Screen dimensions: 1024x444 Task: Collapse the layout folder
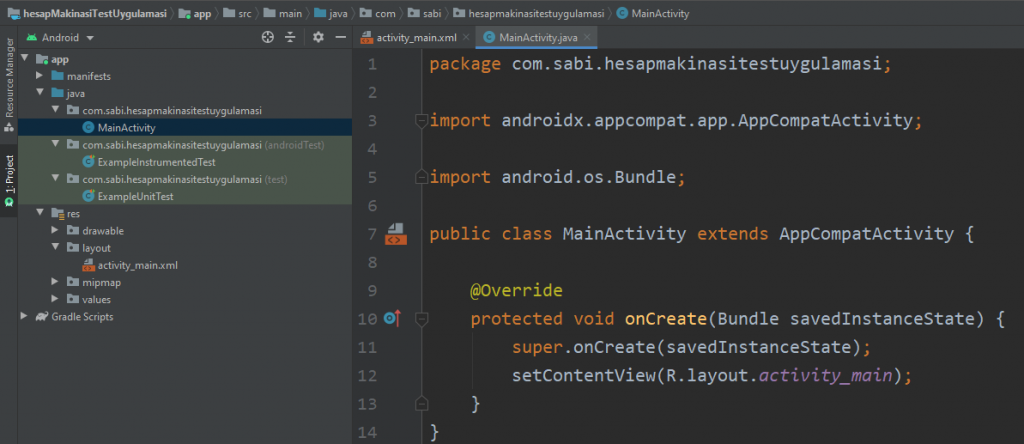point(56,248)
